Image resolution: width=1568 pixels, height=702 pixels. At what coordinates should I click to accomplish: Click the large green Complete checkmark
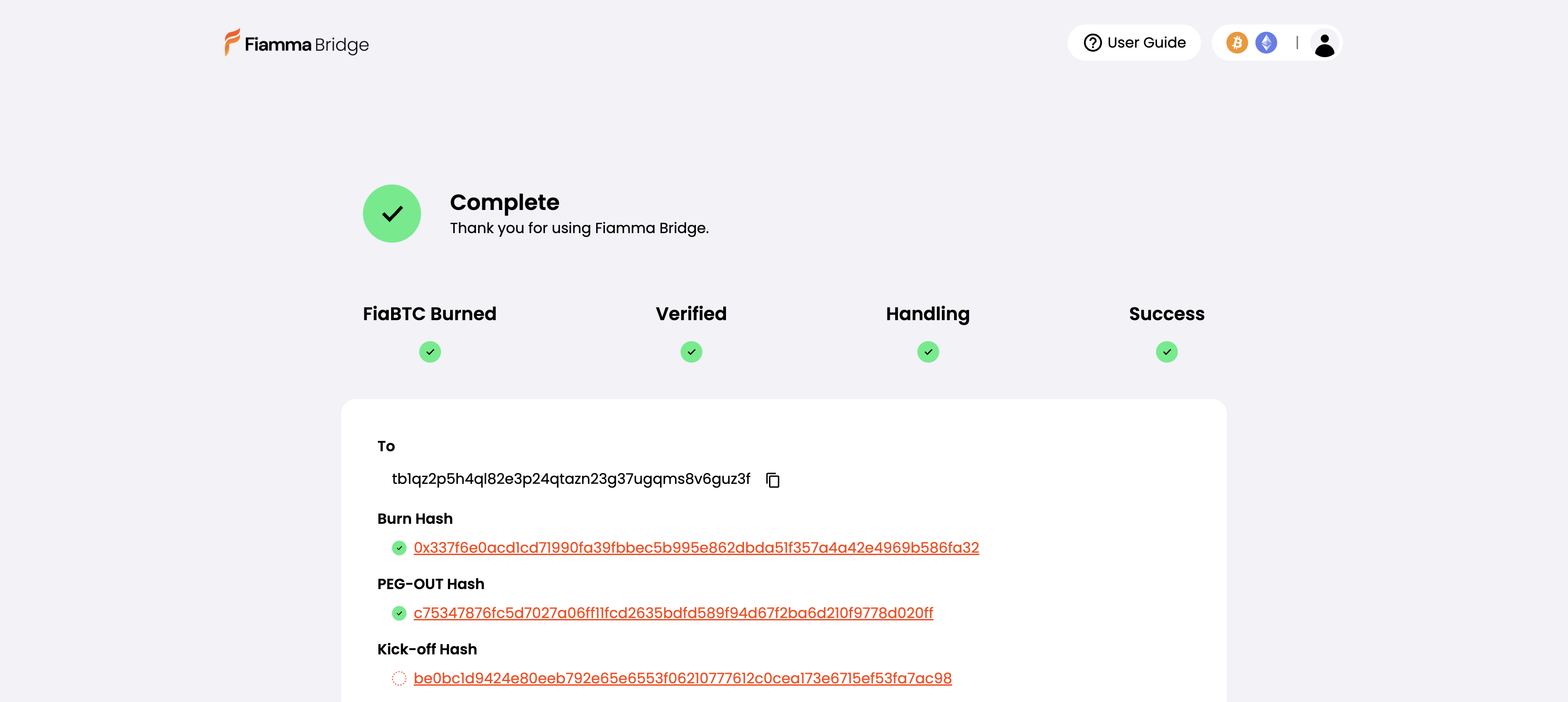pyautogui.click(x=392, y=214)
